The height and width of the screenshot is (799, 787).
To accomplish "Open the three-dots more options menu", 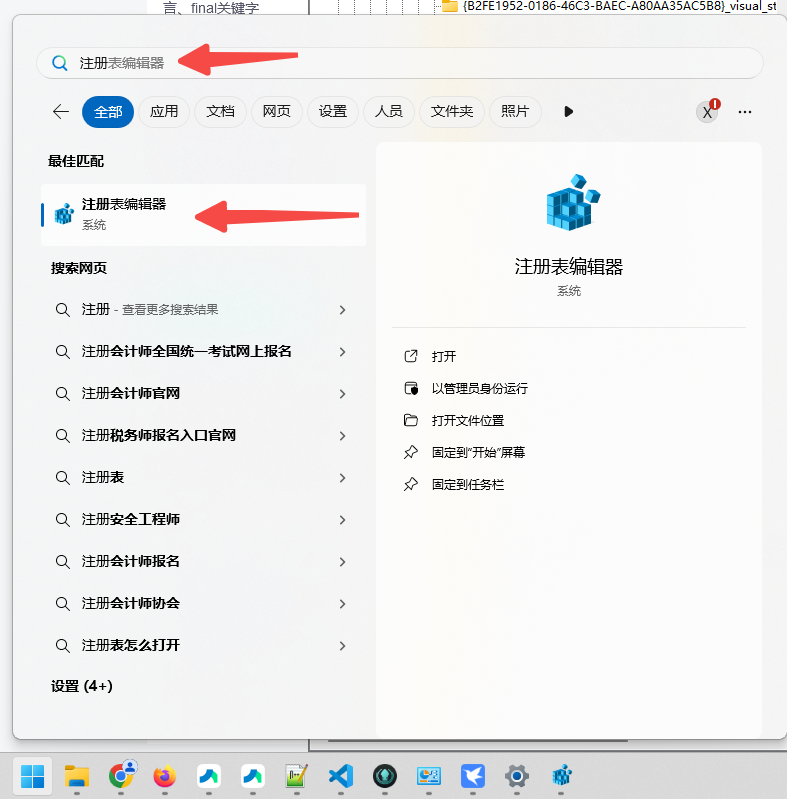I will coord(745,112).
